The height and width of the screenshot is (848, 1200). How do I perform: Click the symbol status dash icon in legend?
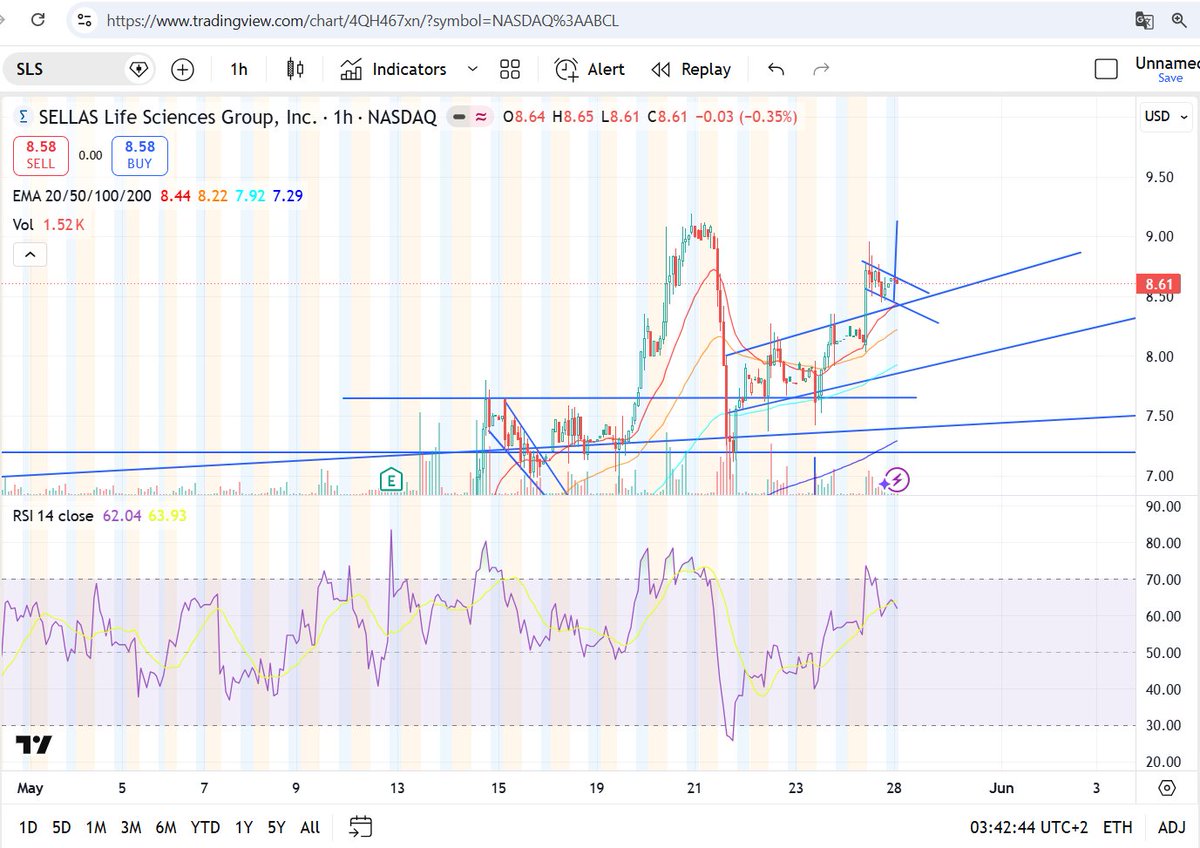pos(458,117)
